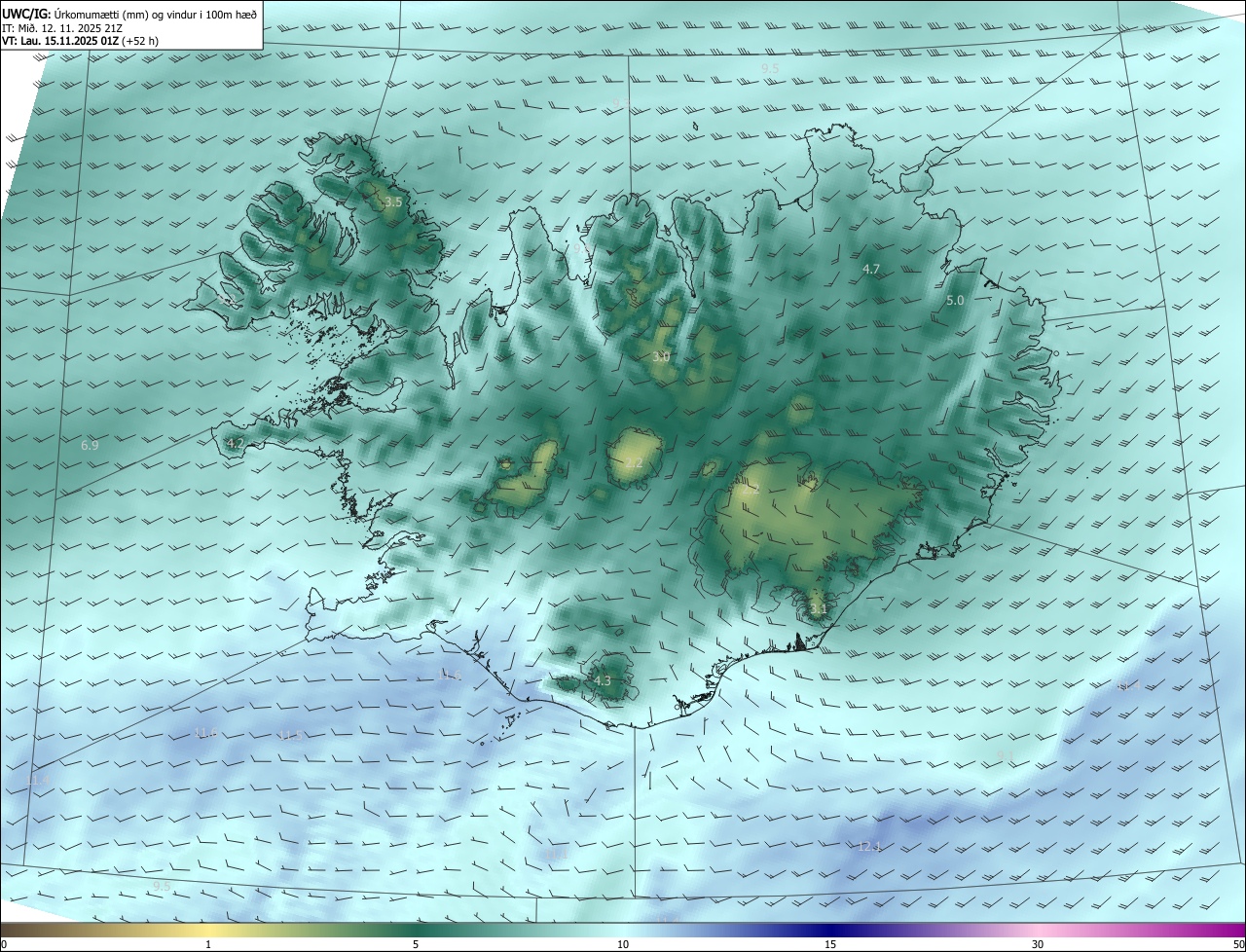
Task: Click the 4.3 value label on the south coast glacier
Action: [x=603, y=680]
